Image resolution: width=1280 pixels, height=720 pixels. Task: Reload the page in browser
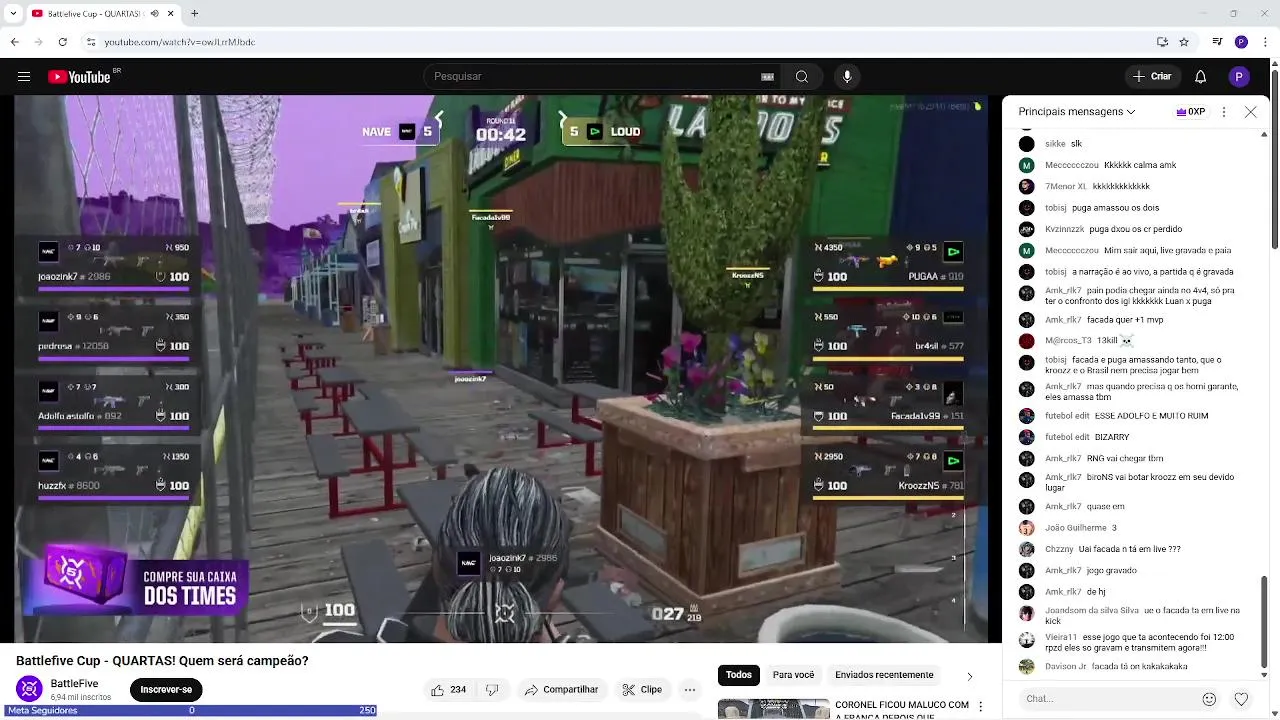click(x=62, y=42)
